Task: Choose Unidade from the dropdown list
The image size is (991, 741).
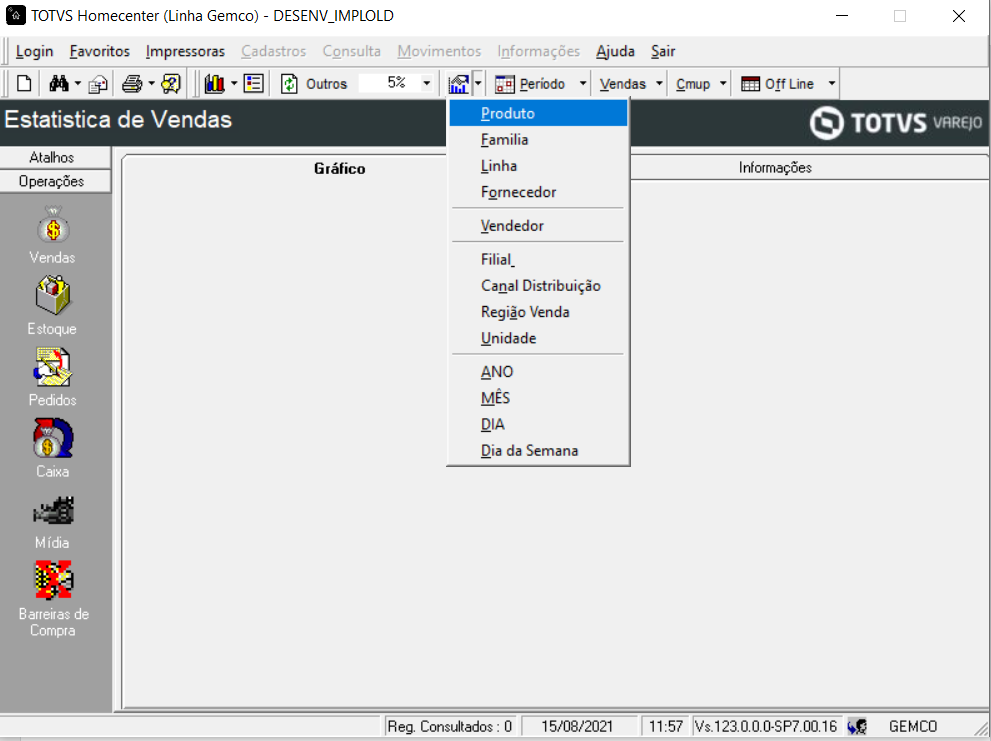Action: tap(538, 338)
